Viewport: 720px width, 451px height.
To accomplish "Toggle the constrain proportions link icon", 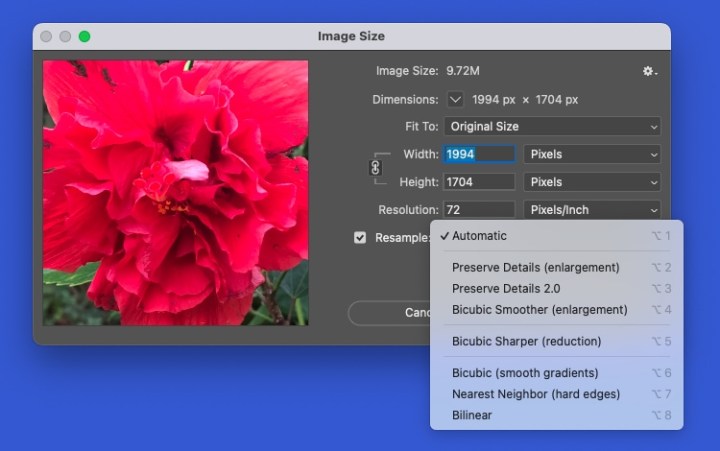I will [x=376, y=168].
